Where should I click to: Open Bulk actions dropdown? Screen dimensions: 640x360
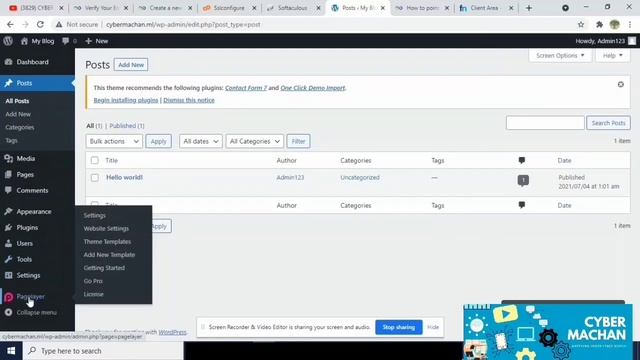[x=114, y=141]
